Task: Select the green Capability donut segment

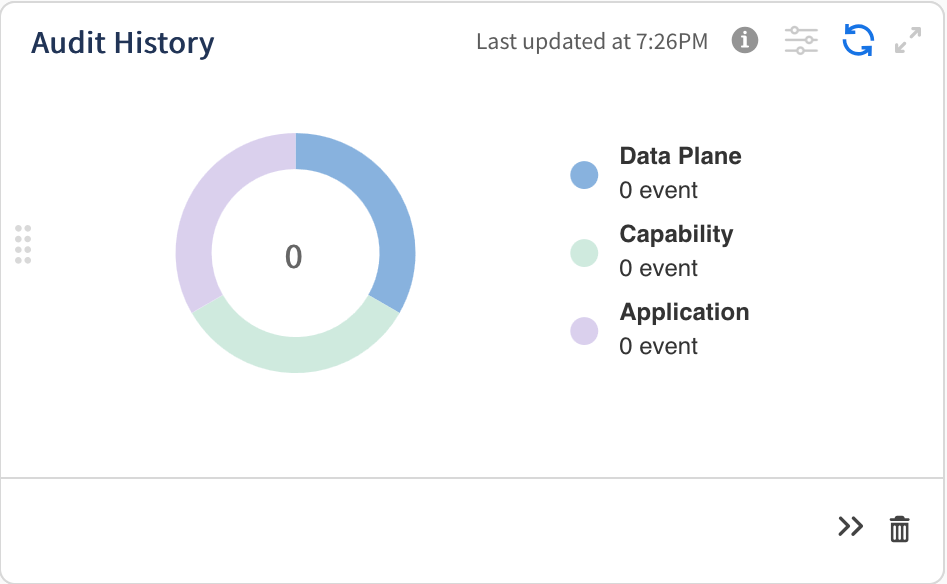Action: click(295, 351)
